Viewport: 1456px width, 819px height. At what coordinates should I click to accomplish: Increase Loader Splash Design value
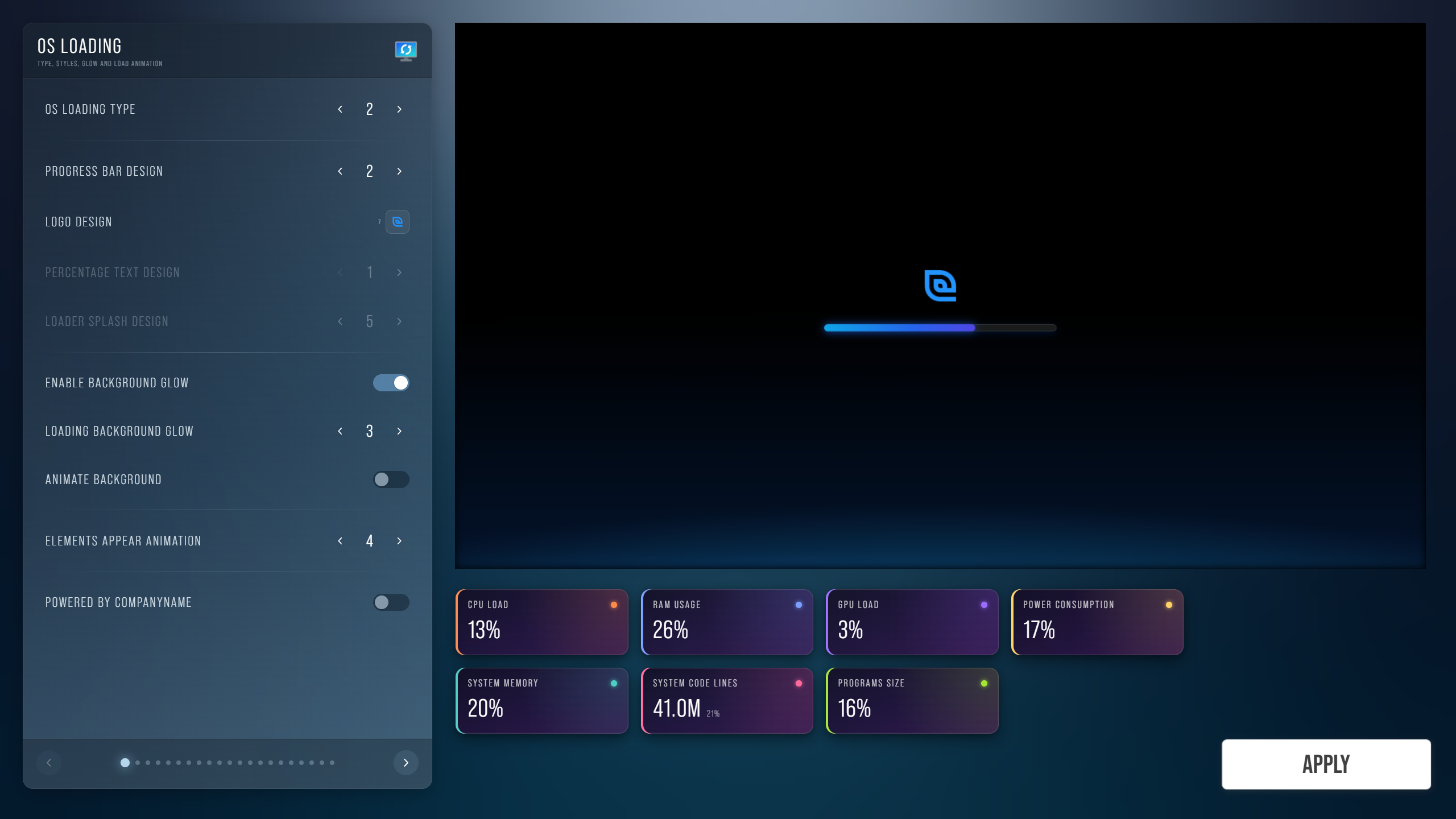tap(399, 321)
